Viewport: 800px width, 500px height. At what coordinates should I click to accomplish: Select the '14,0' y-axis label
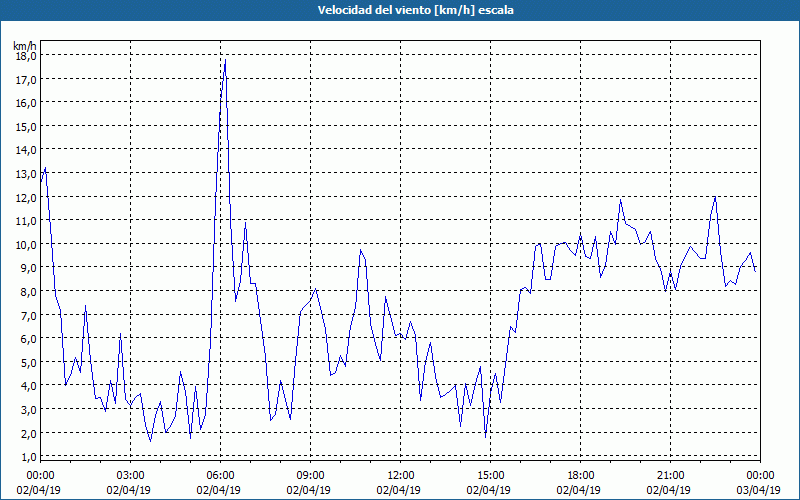[x=26, y=150]
